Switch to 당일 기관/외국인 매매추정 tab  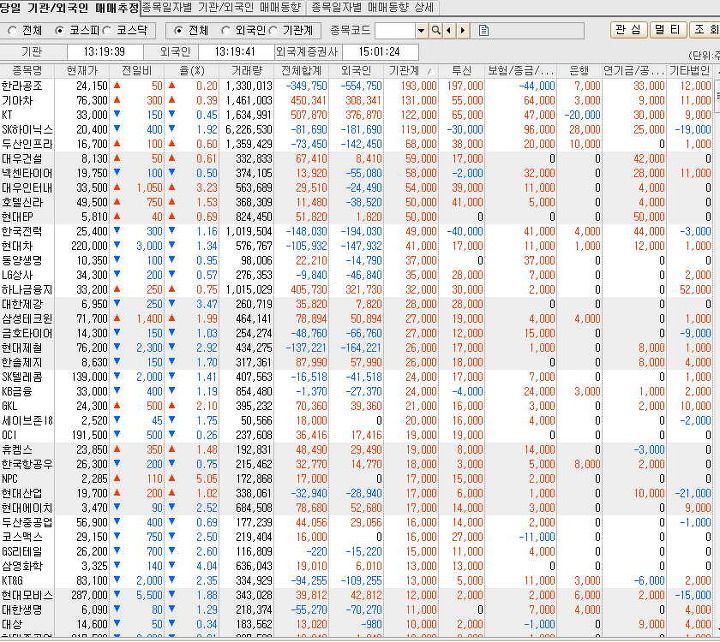point(69,7)
